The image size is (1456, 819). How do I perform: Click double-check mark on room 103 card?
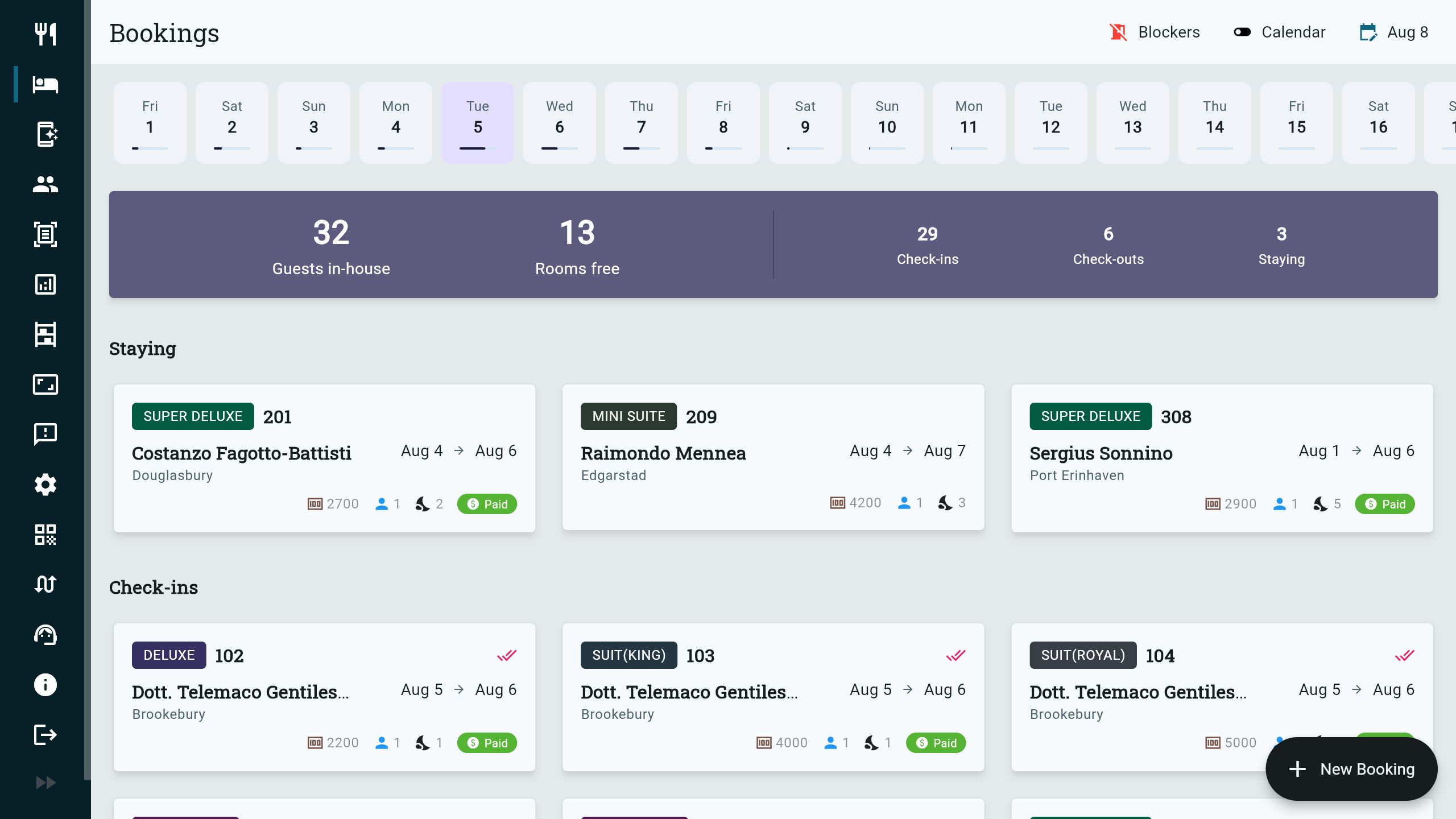[x=956, y=655]
